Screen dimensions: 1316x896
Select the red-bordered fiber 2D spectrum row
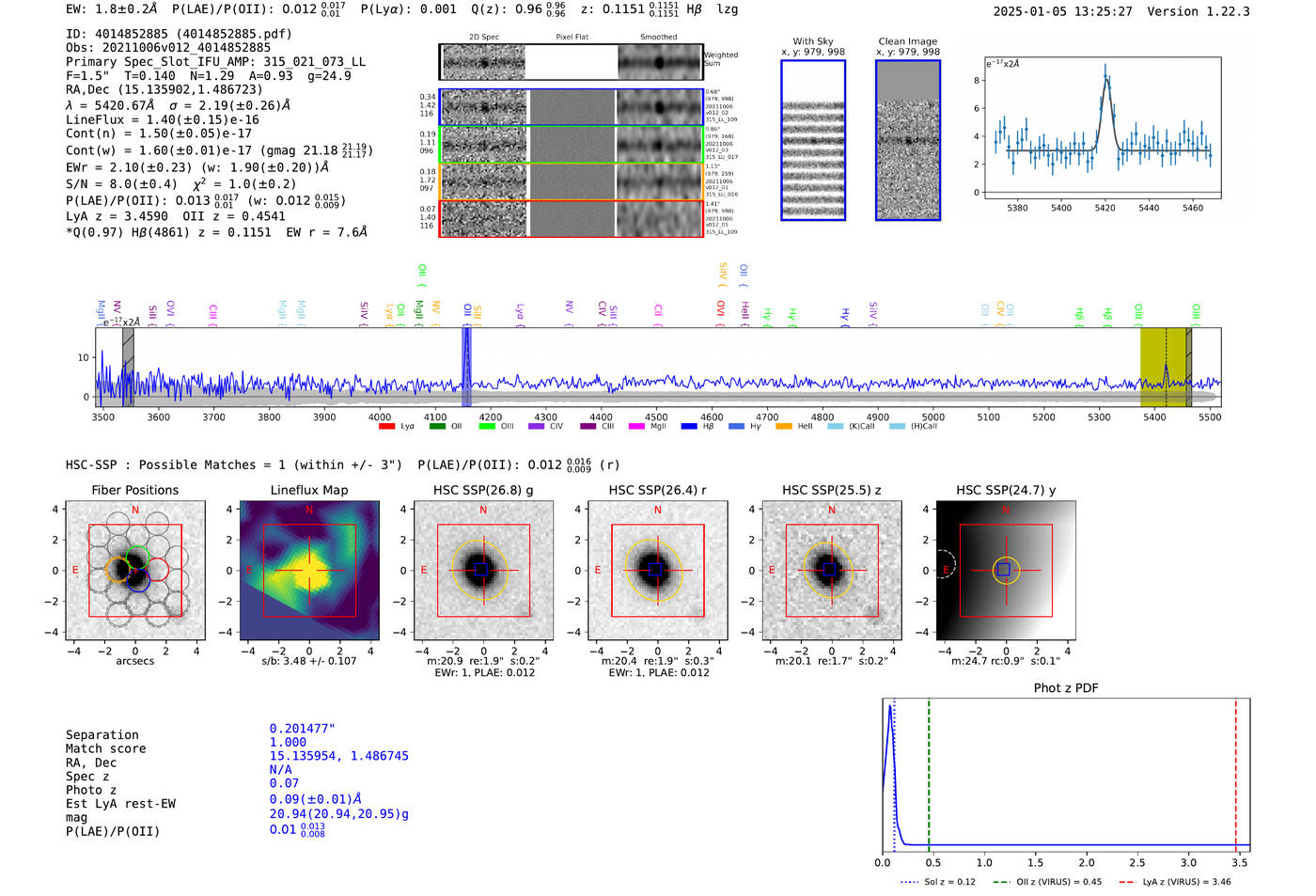click(572, 218)
